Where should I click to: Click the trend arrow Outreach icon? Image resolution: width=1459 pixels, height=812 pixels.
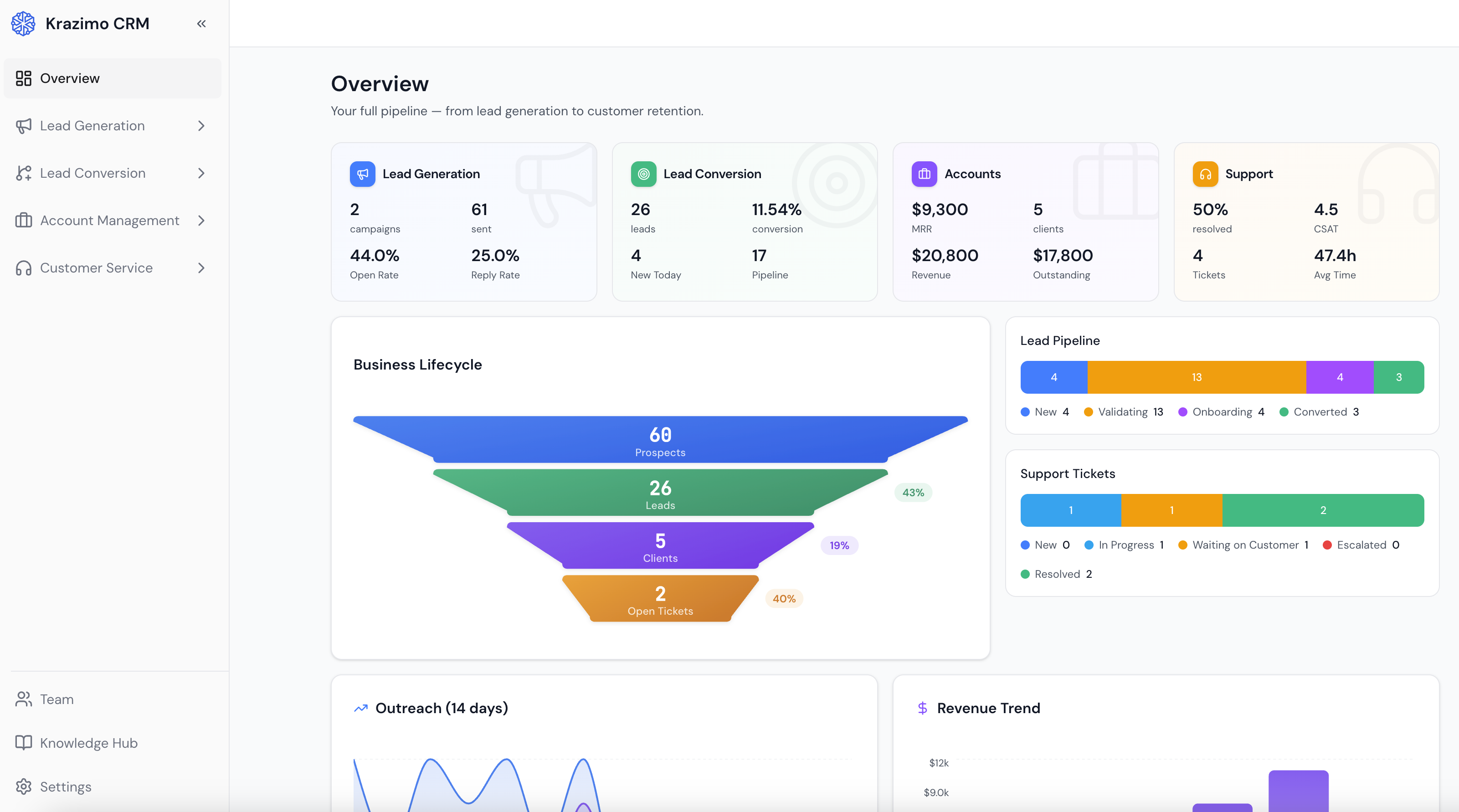[361, 708]
